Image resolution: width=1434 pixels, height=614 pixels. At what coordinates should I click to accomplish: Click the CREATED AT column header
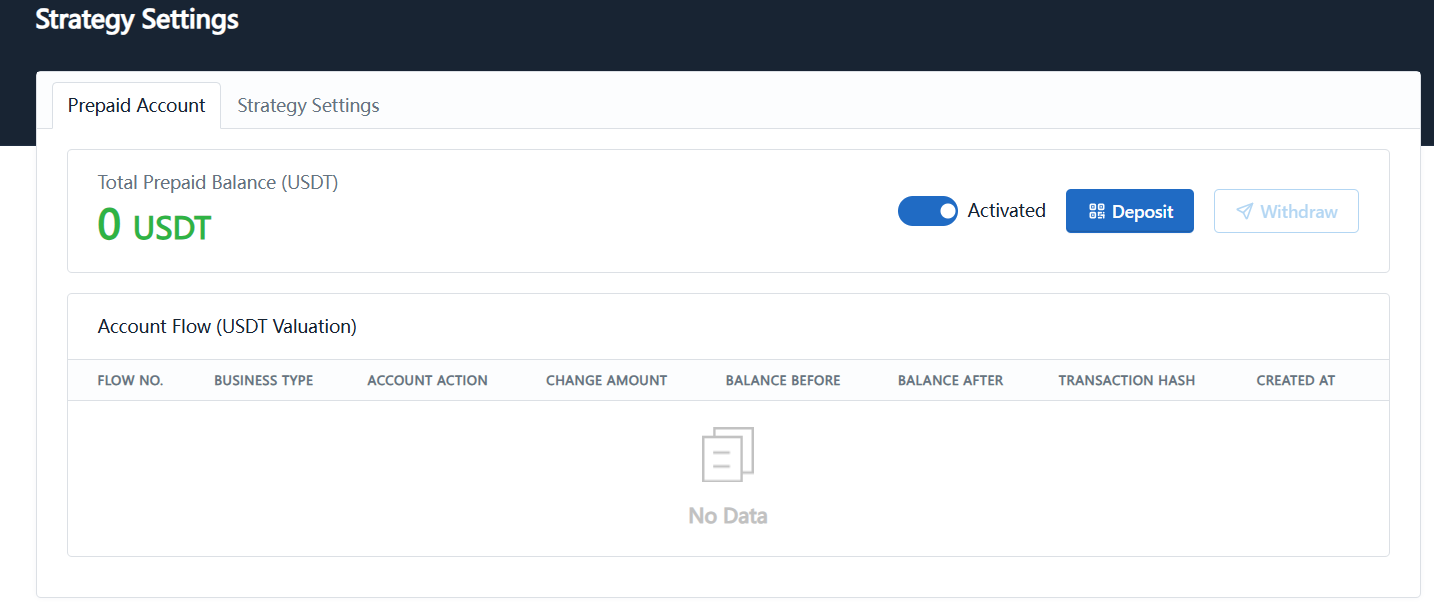(1296, 380)
